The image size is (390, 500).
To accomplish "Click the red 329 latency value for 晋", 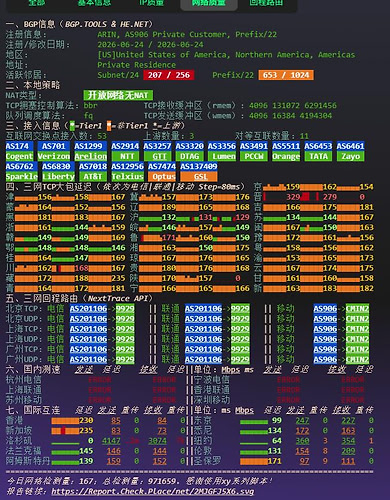I will click(293, 197).
